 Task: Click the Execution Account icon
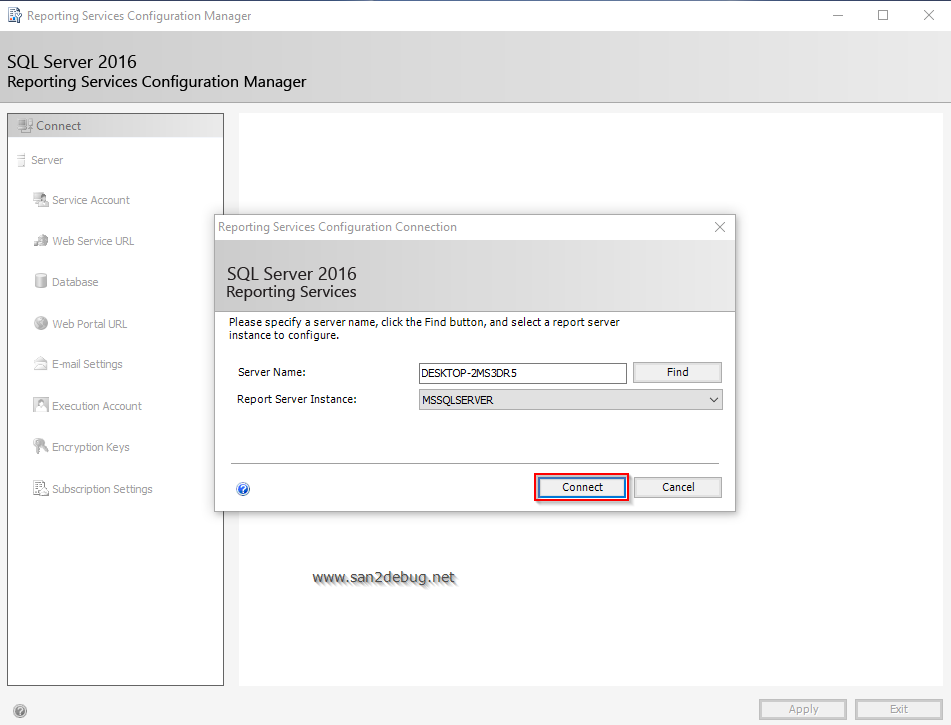click(40, 405)
